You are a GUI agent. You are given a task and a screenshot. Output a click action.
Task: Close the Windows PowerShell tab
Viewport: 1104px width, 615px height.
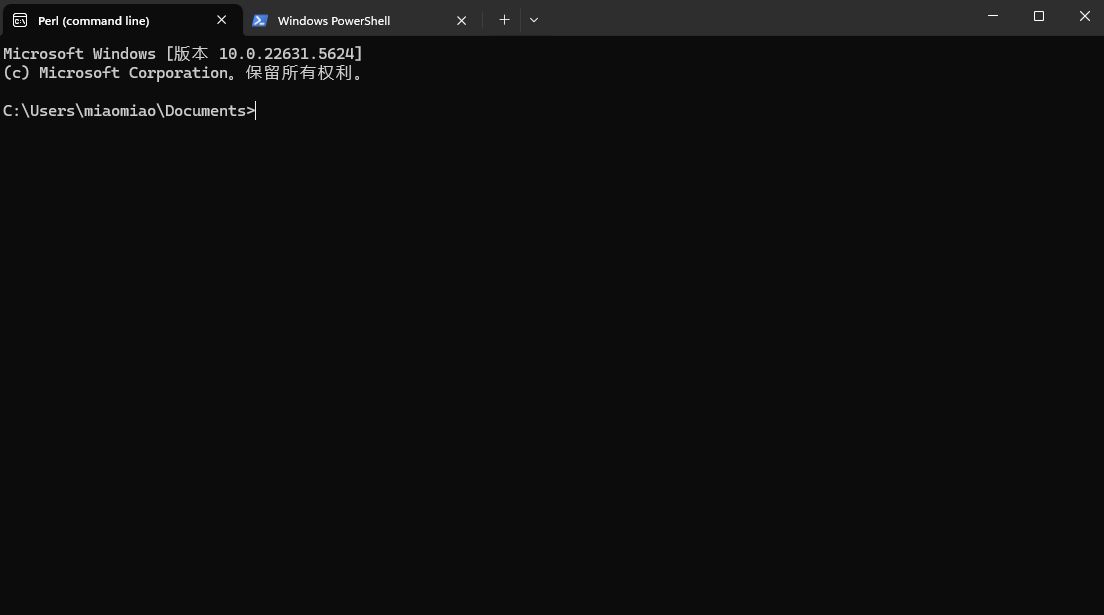[x=461, y=21]
